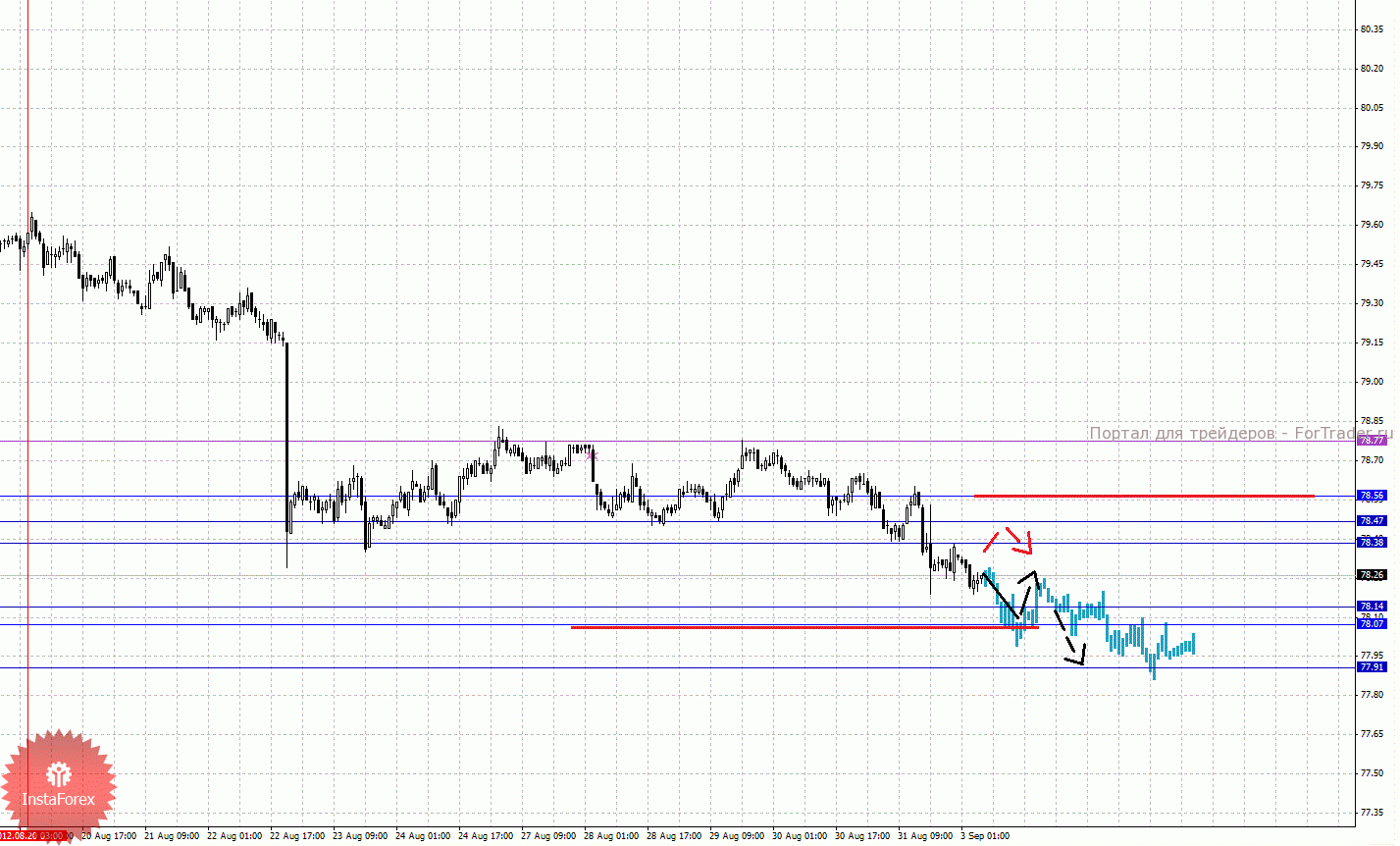Select the purple 78.77 price label
This screenshot has width=1400, height=846.
1372,441
